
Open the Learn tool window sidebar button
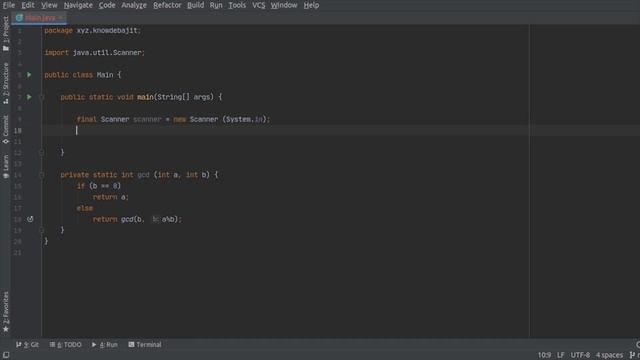tap(6, 166)
